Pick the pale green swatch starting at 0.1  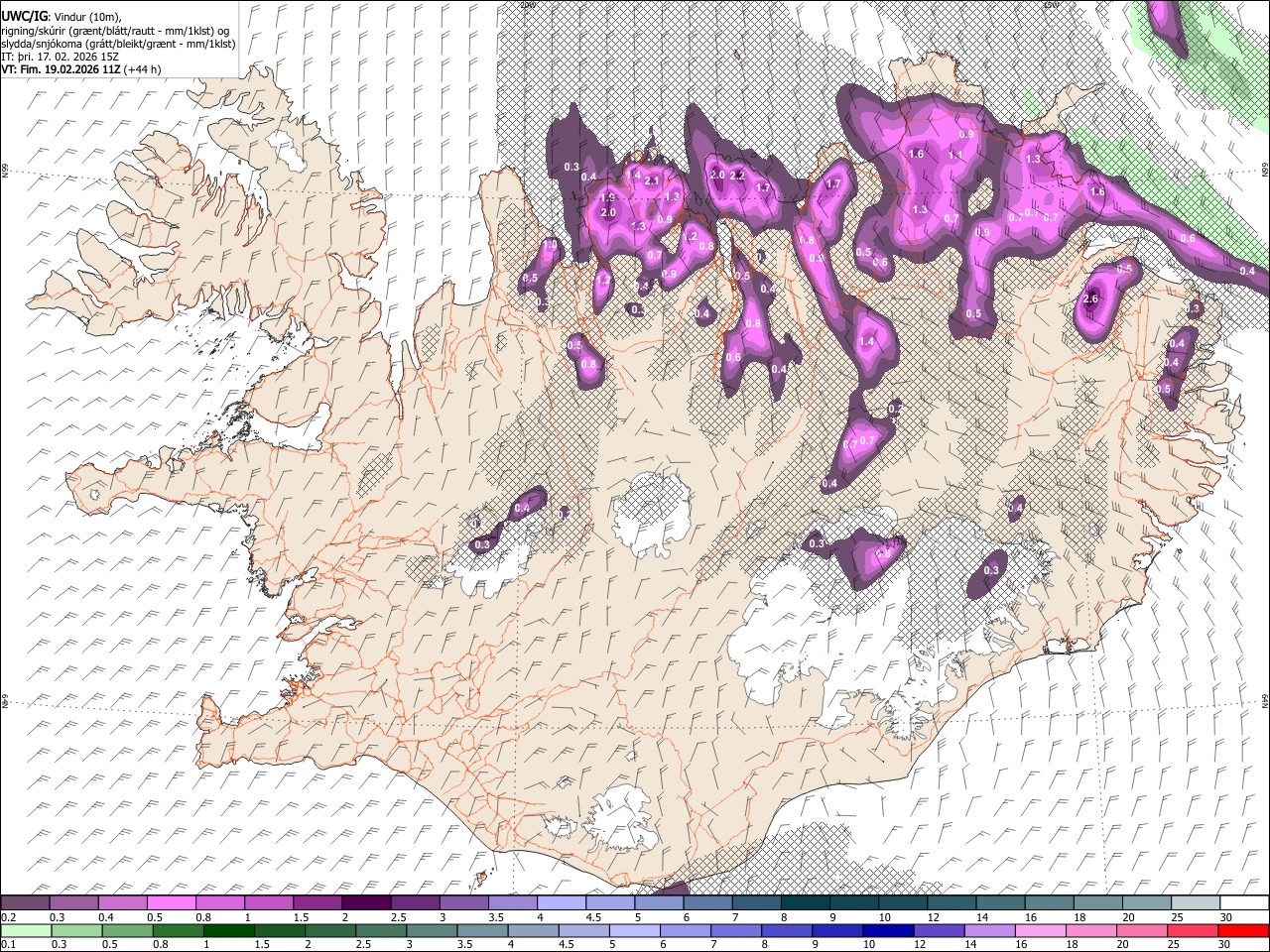click(x=26, y=931)
